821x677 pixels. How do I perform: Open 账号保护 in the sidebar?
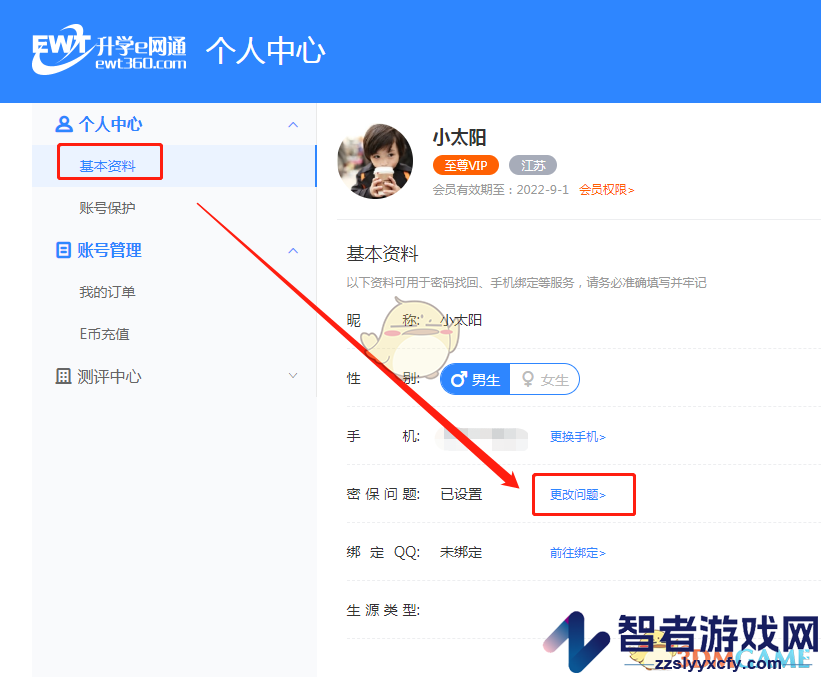click(x=107, y=208)
